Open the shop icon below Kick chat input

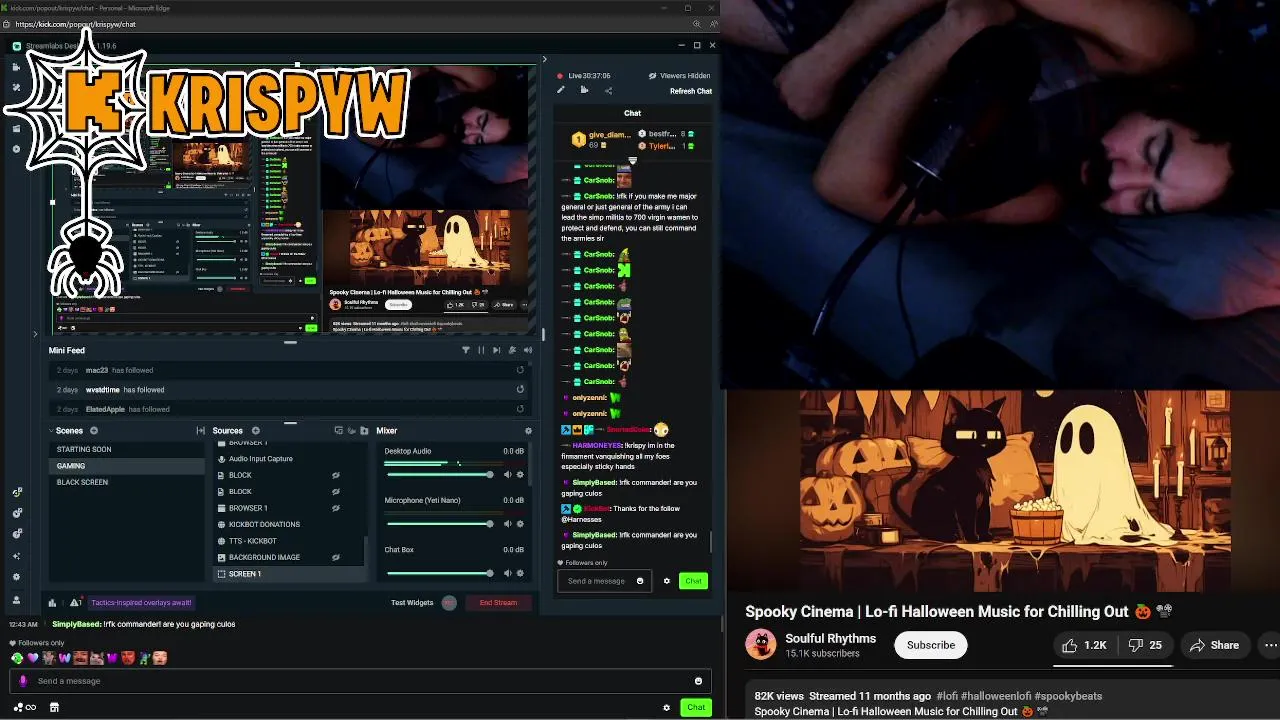click(x=54, y=707)
